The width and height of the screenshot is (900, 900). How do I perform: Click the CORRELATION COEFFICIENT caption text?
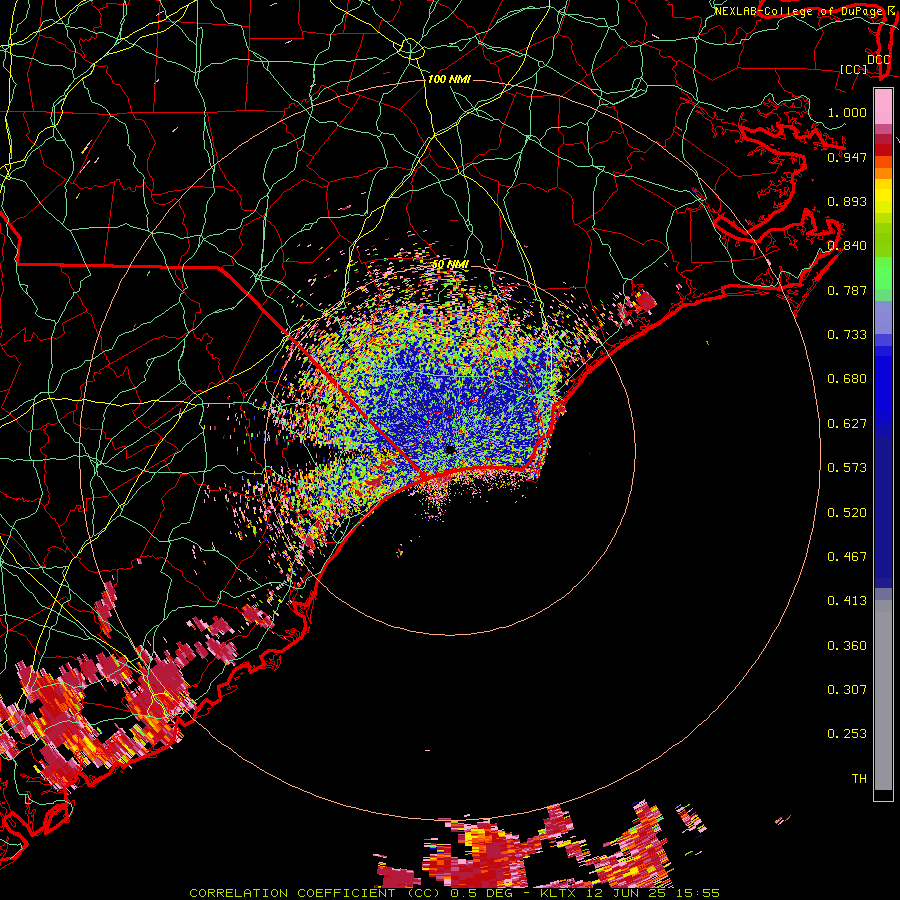click(x=292, y=893)
